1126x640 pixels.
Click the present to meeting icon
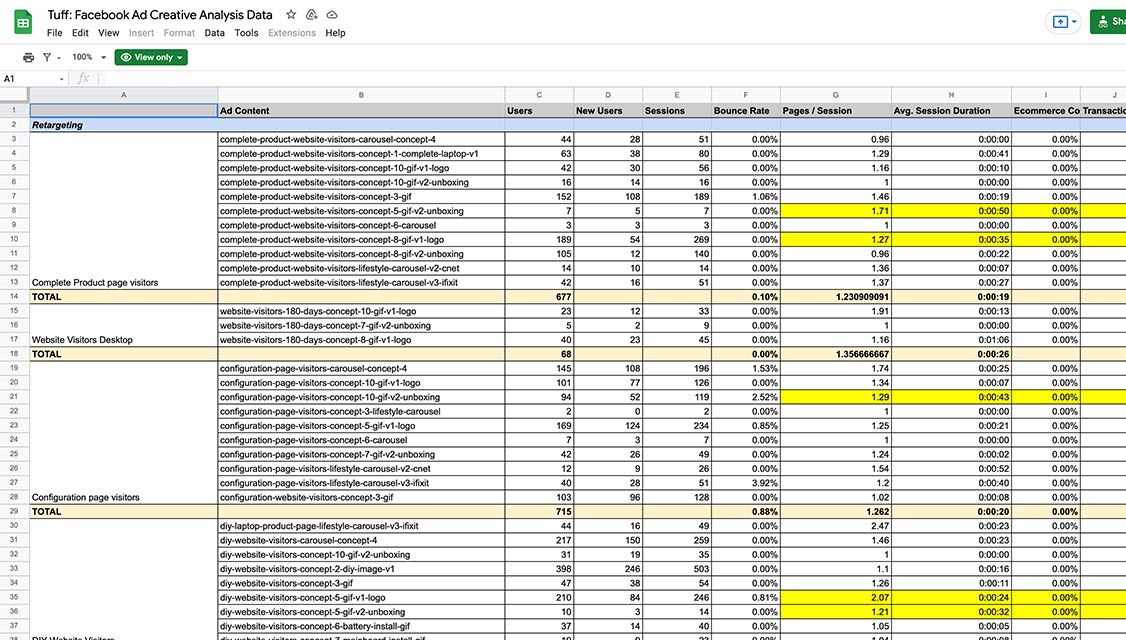1061,21
